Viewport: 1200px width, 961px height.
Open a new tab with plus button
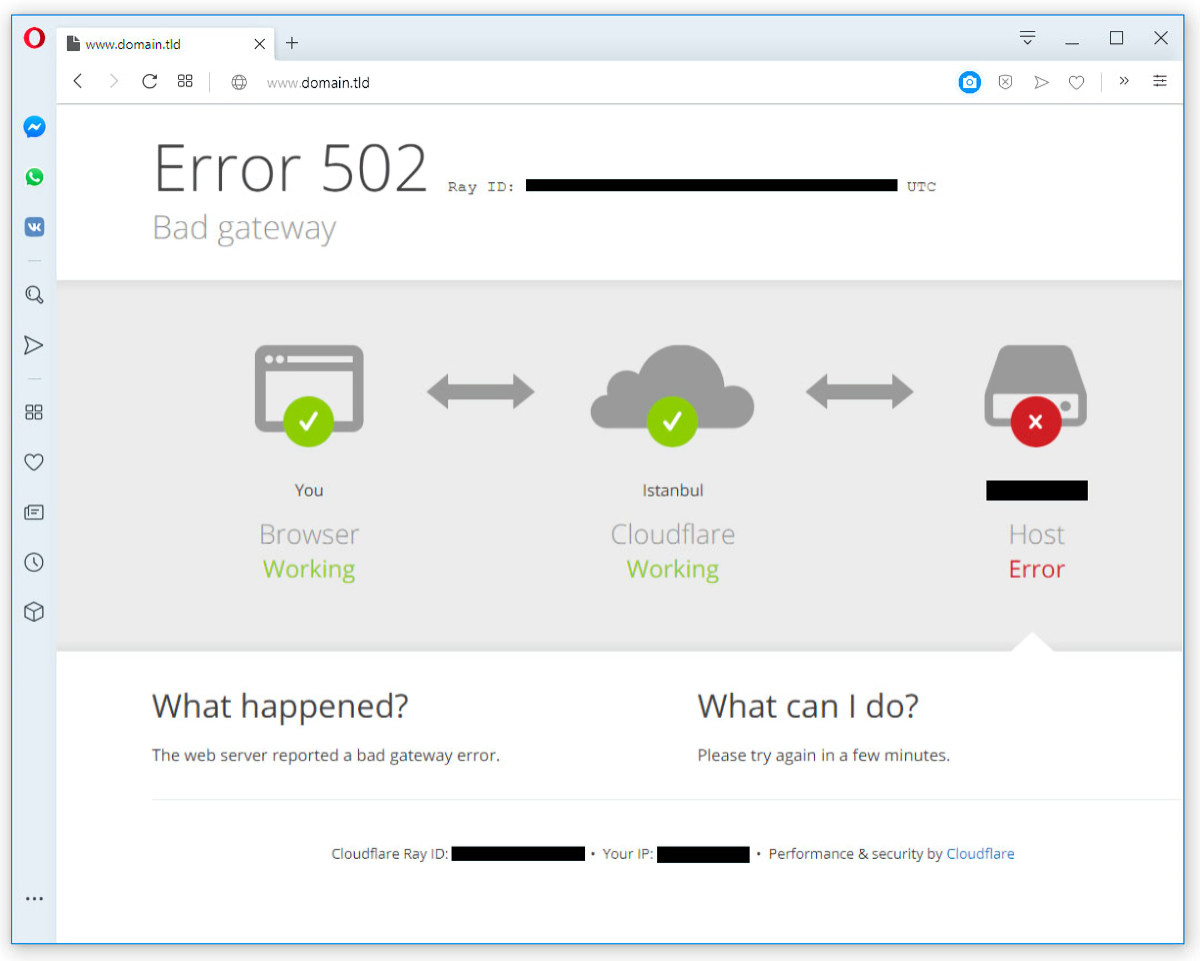point(292,43)
